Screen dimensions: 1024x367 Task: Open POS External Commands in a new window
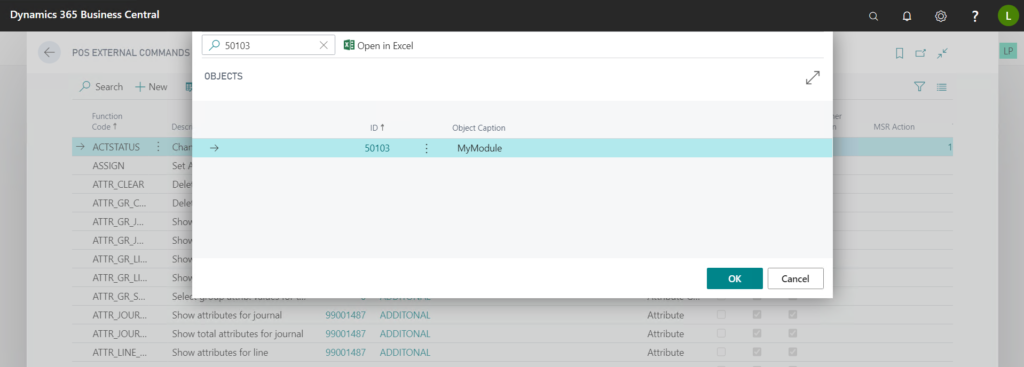point(920,54)
